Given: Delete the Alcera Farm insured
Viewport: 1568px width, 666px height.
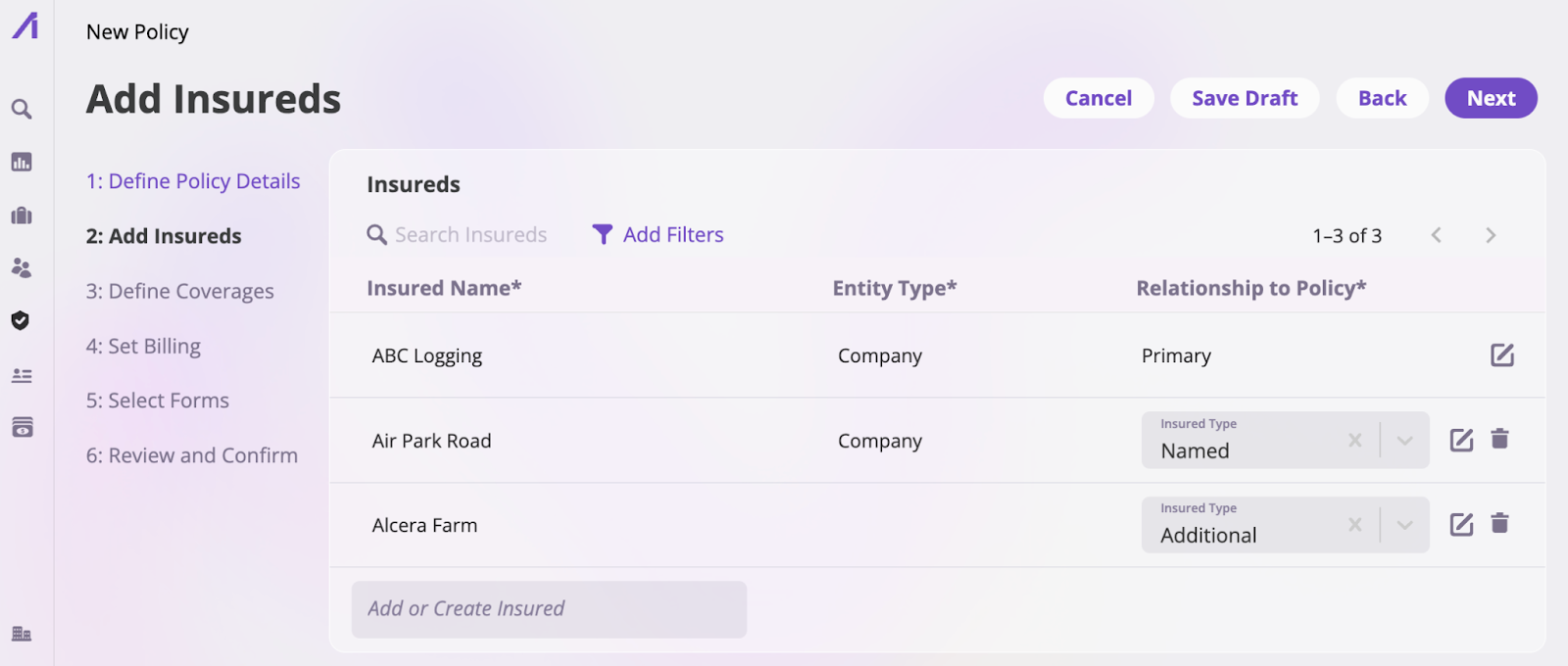Looking at the screenshot, I should pos(1499,523).
